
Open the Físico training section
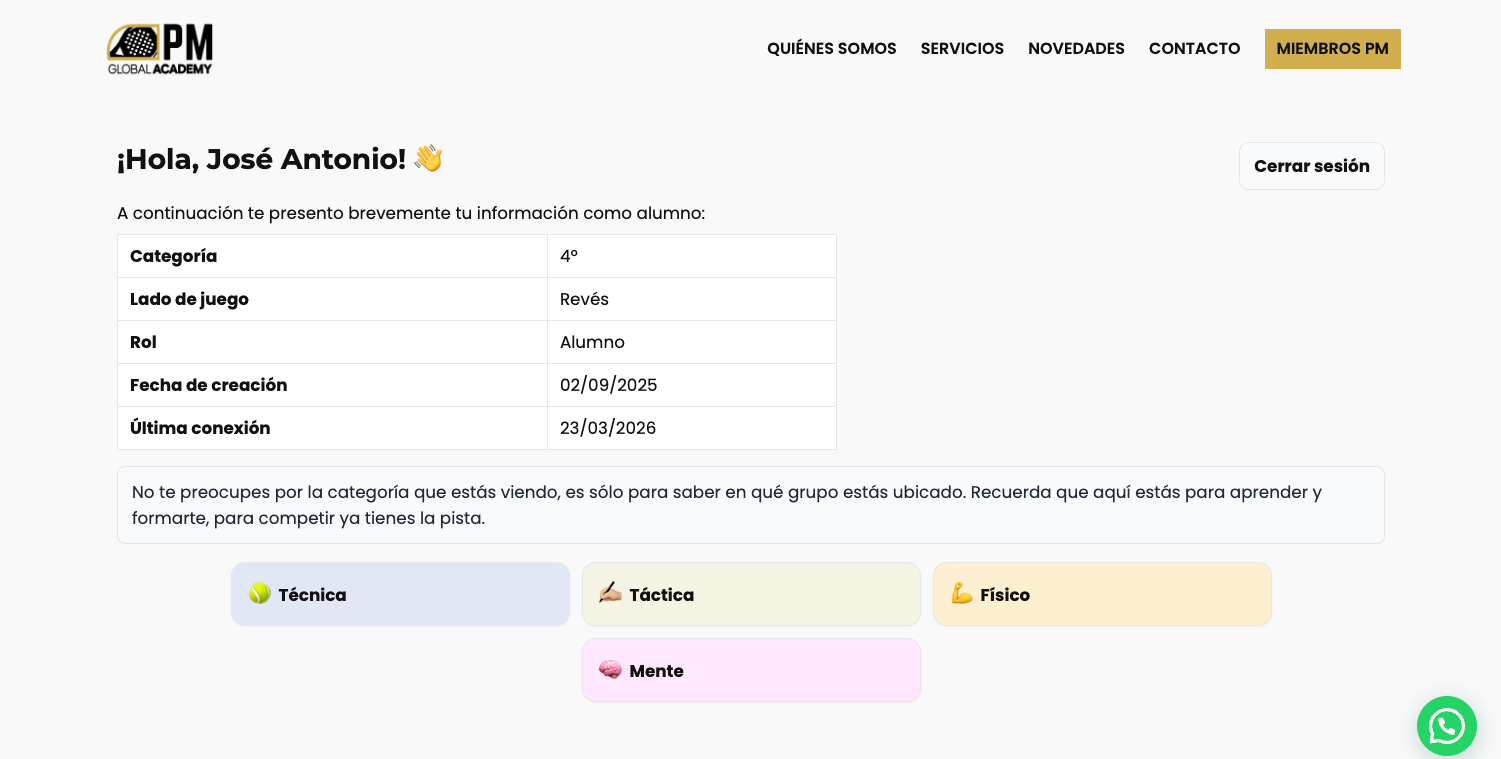click(x=1102, y=593)
